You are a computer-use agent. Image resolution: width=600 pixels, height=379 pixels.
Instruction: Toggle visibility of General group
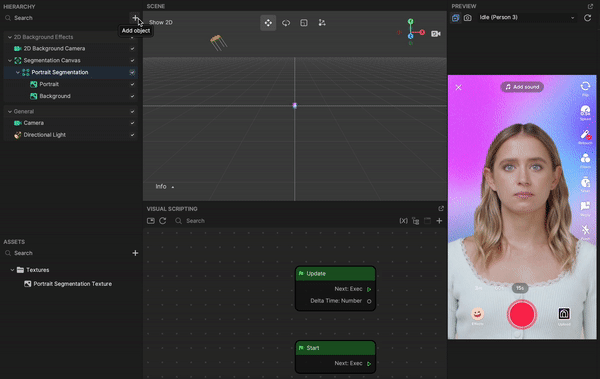tap(132, 111)
